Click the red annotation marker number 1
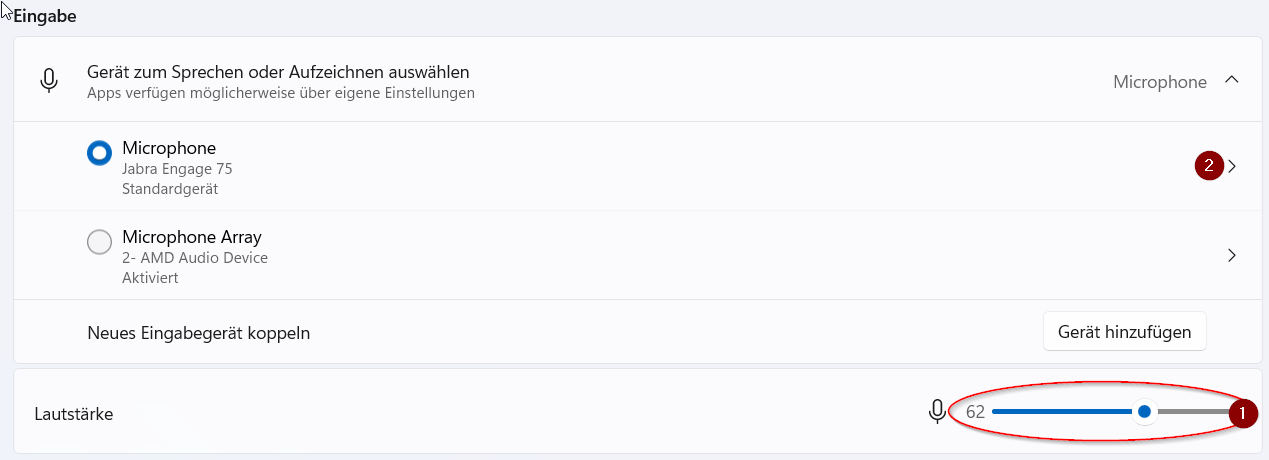This screenshot has width=1269, height=460. (x=1243, y=412)
